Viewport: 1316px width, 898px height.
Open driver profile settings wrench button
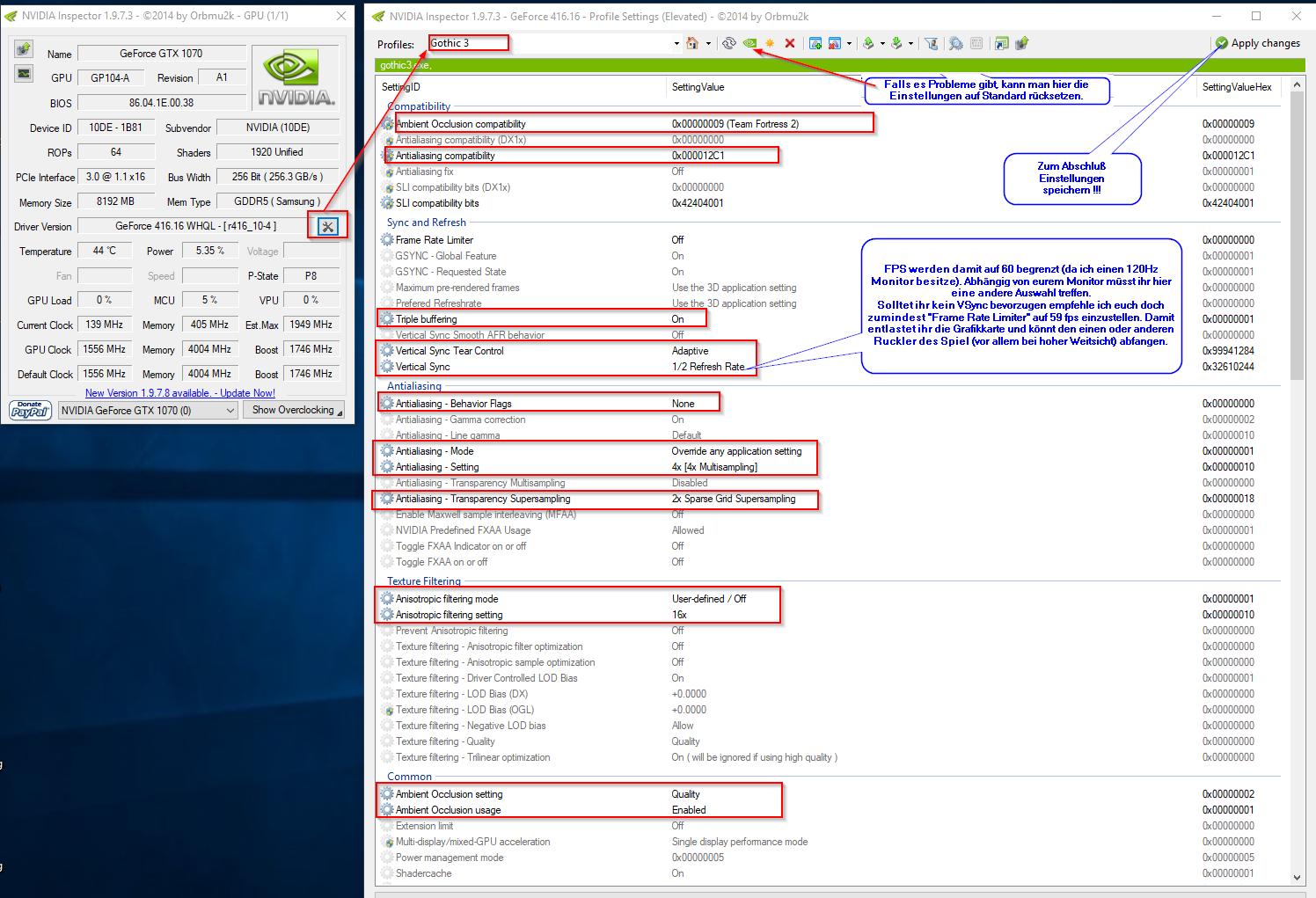[x=327, y=227]
